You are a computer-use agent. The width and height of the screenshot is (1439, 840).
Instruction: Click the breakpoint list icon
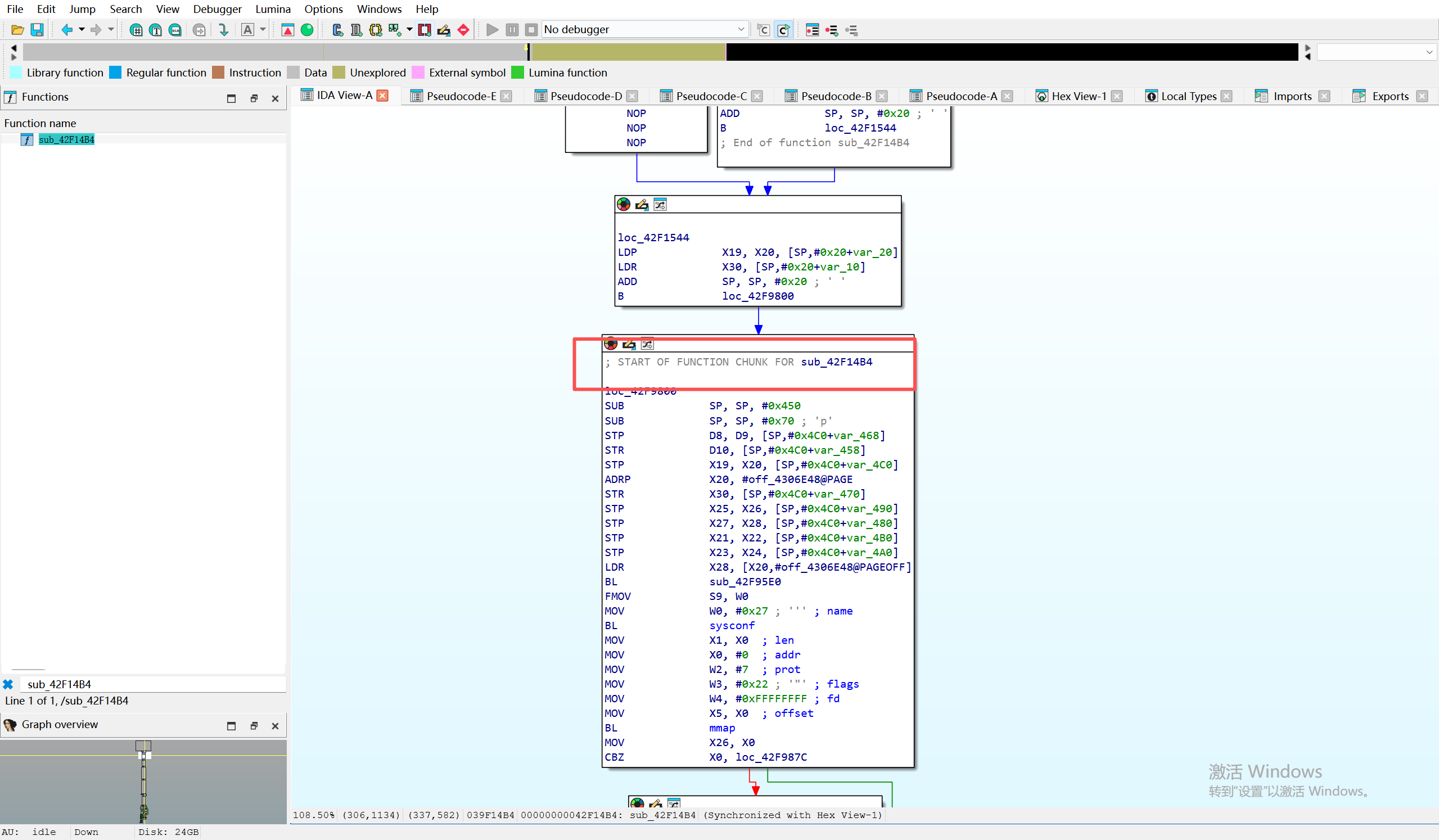click(813, 30)
